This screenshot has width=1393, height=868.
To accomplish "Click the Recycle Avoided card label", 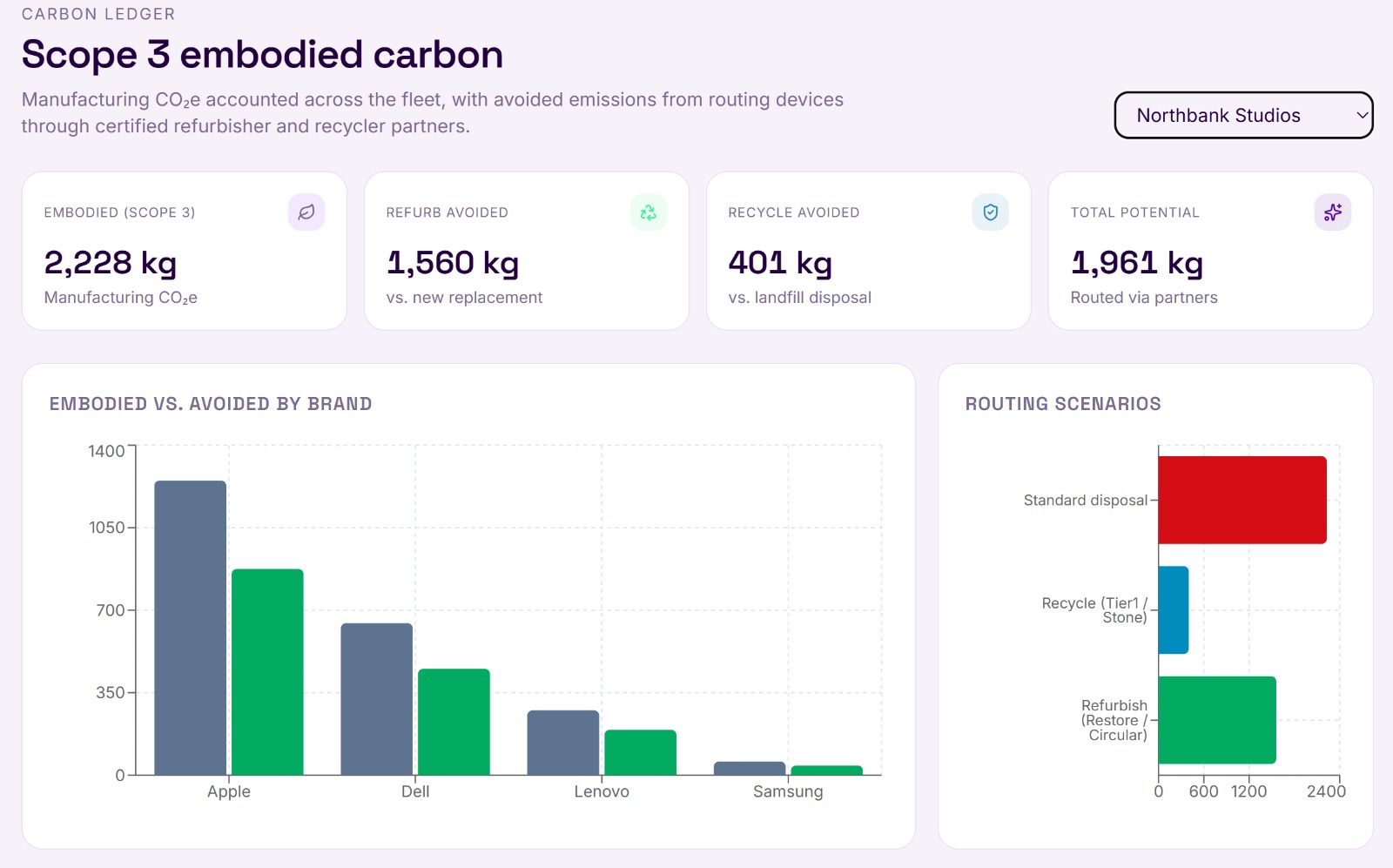I will [794, 212].
